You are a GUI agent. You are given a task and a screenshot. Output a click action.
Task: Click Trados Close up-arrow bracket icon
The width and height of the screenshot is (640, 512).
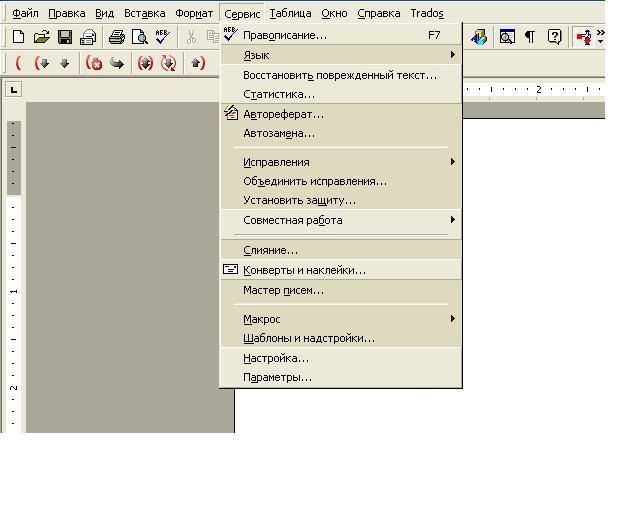pos(198,63)
